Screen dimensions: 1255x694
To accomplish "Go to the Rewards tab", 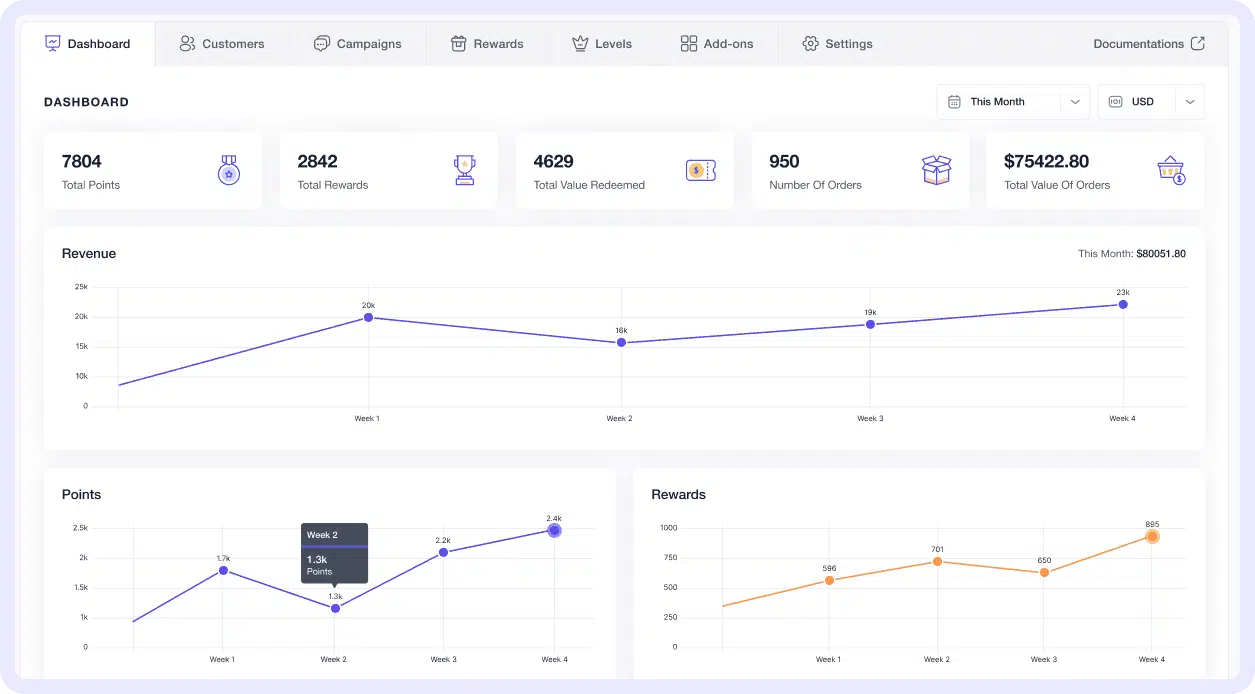I will [x=487, y=44].
